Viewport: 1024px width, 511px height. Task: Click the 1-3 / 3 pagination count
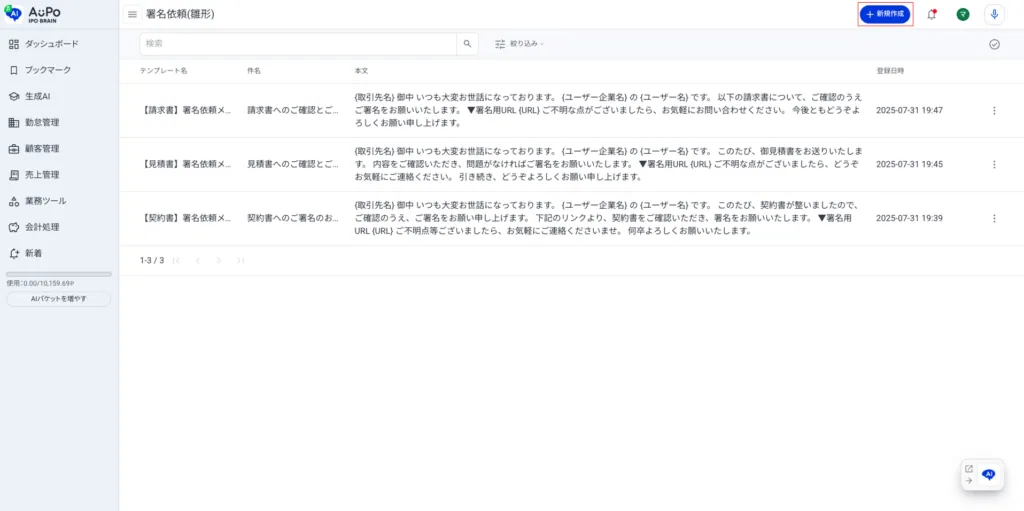pyautogui.click(x=152, y=260)
